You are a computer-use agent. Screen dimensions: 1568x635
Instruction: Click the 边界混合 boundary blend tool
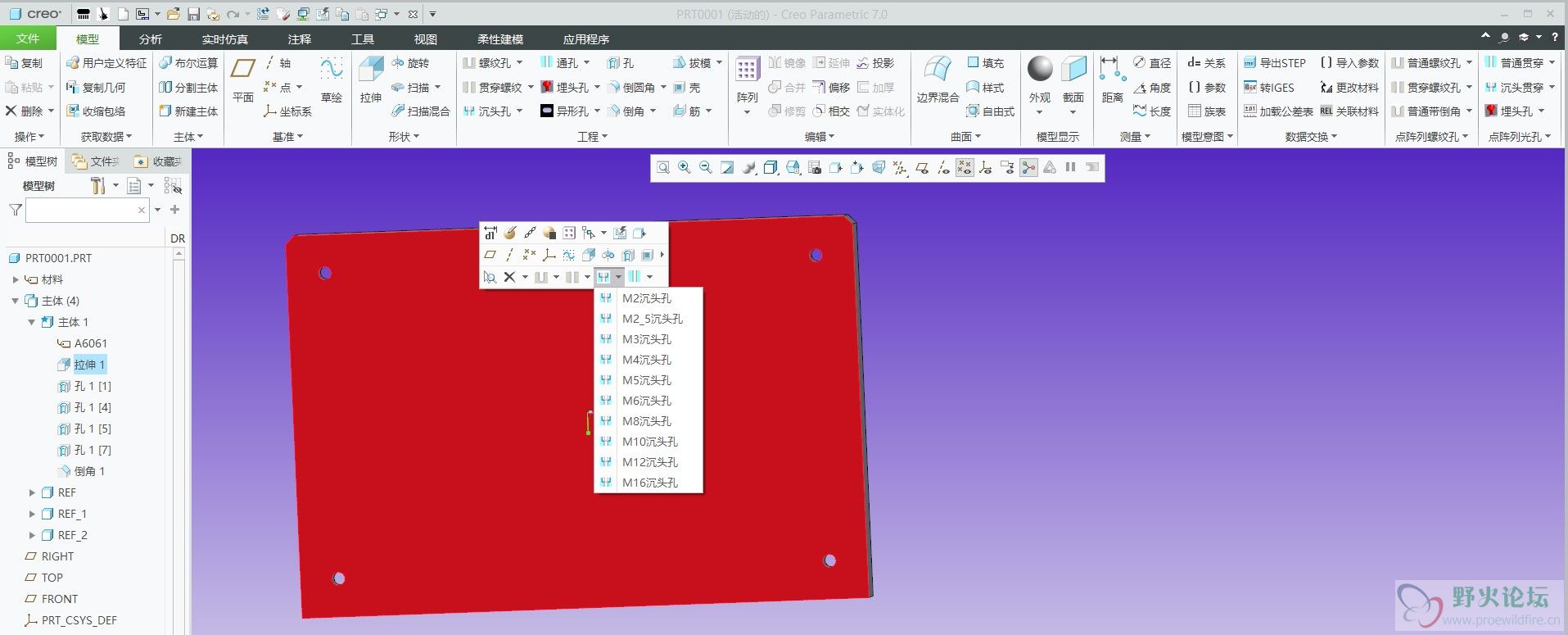[x=938, y=79]
